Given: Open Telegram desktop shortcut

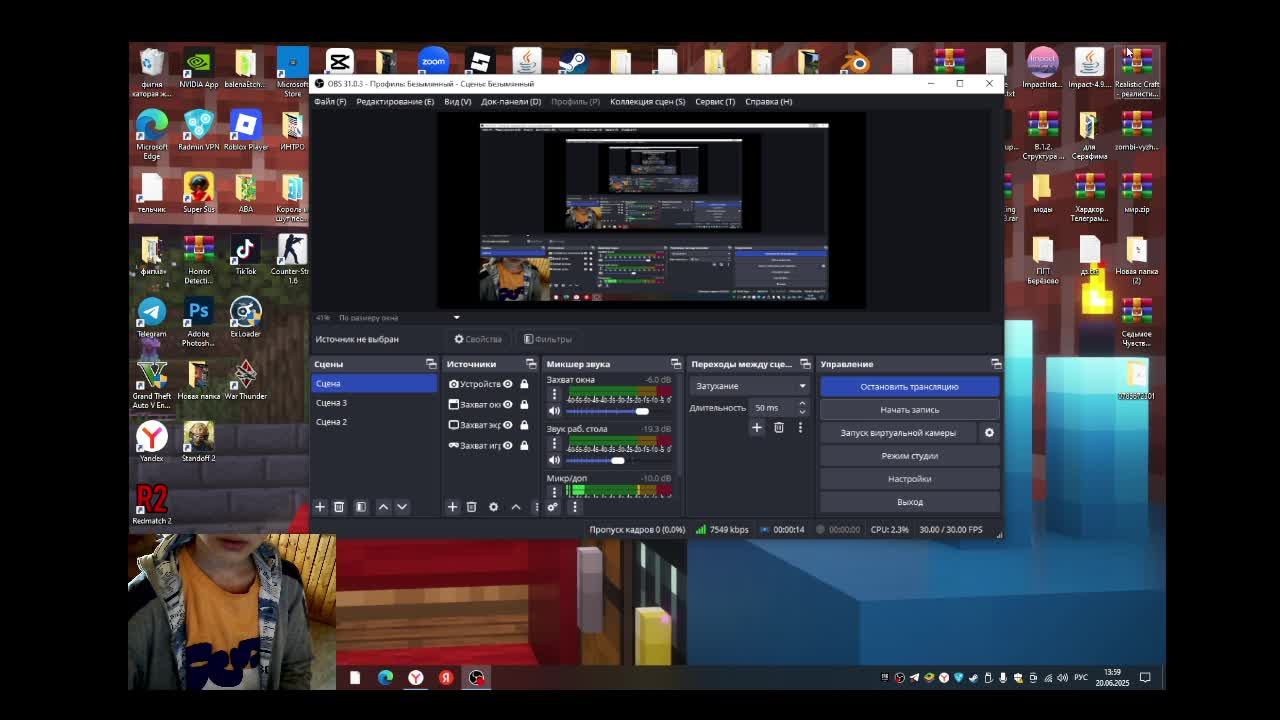Looking at the screenshot, I should click(152, 318).
